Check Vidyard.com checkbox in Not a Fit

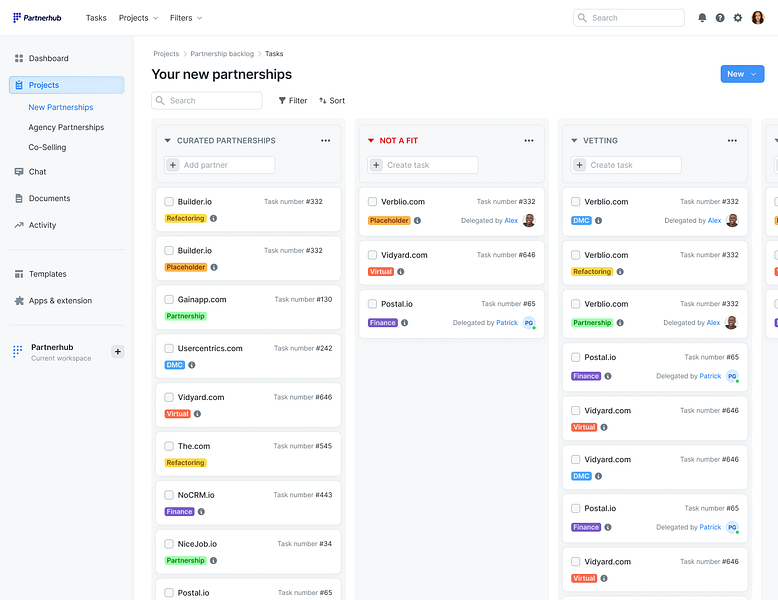(x=372, y=255)
